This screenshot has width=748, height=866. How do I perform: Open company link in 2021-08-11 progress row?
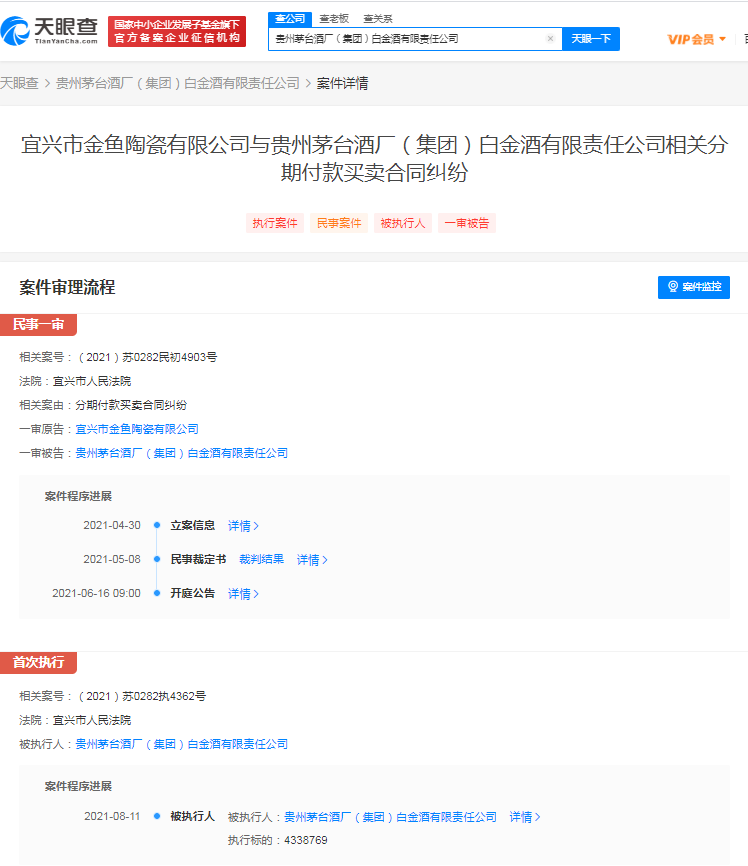391,817
